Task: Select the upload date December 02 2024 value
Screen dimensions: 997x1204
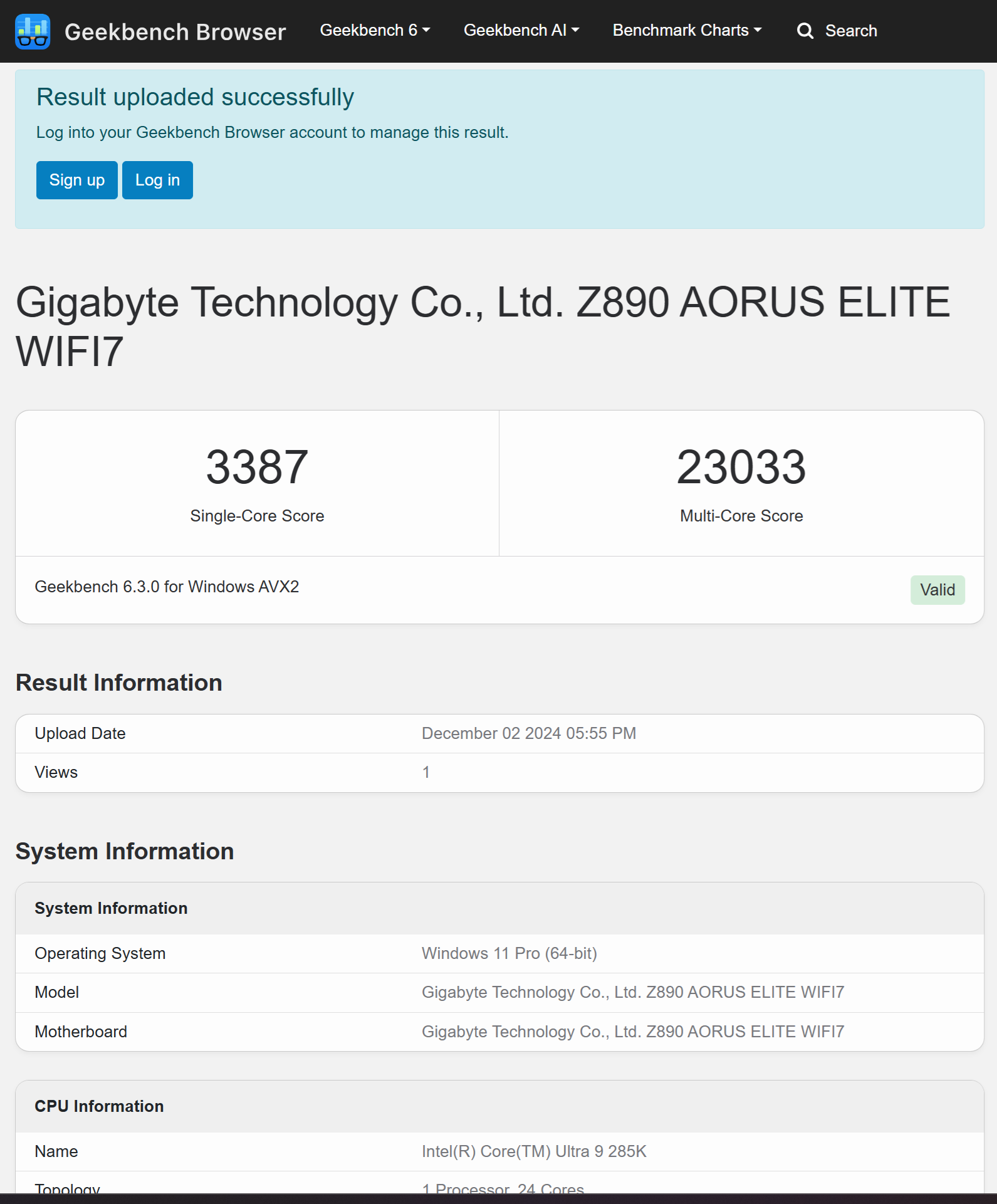Action: tap(528, 733)
